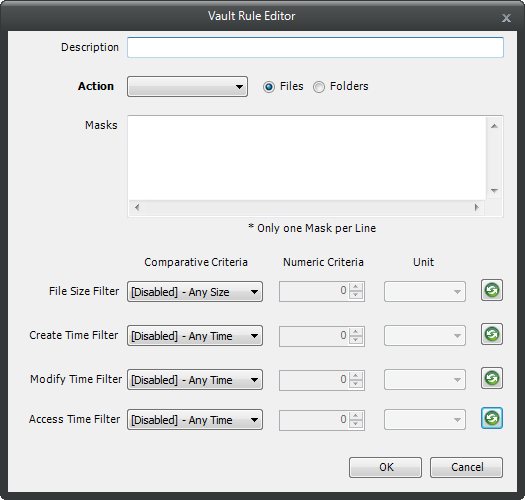Open the File Size Filter criteria dropdown

tap(195, 292)
